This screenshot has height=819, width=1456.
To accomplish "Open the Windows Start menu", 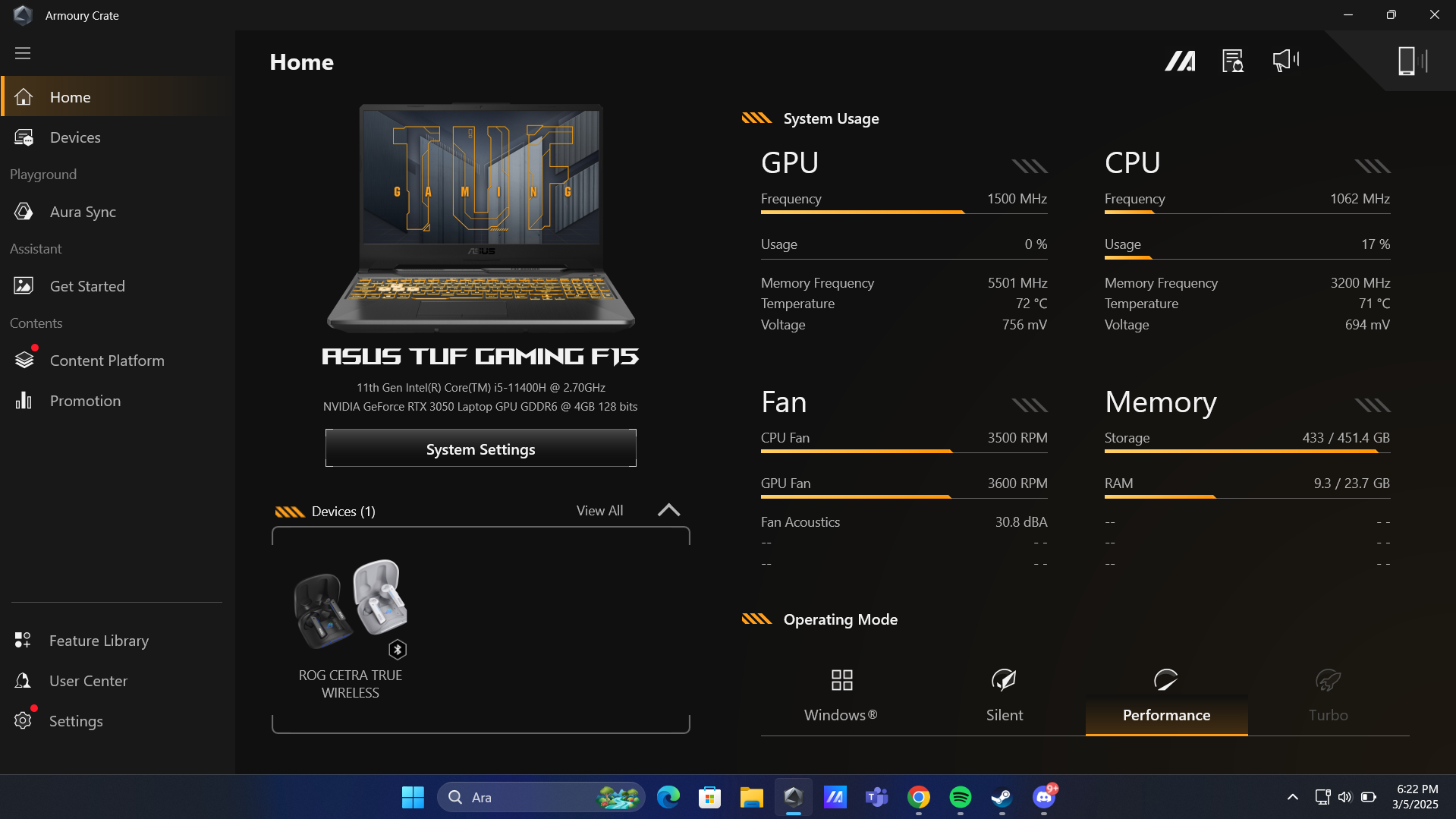I will [413, 797].
